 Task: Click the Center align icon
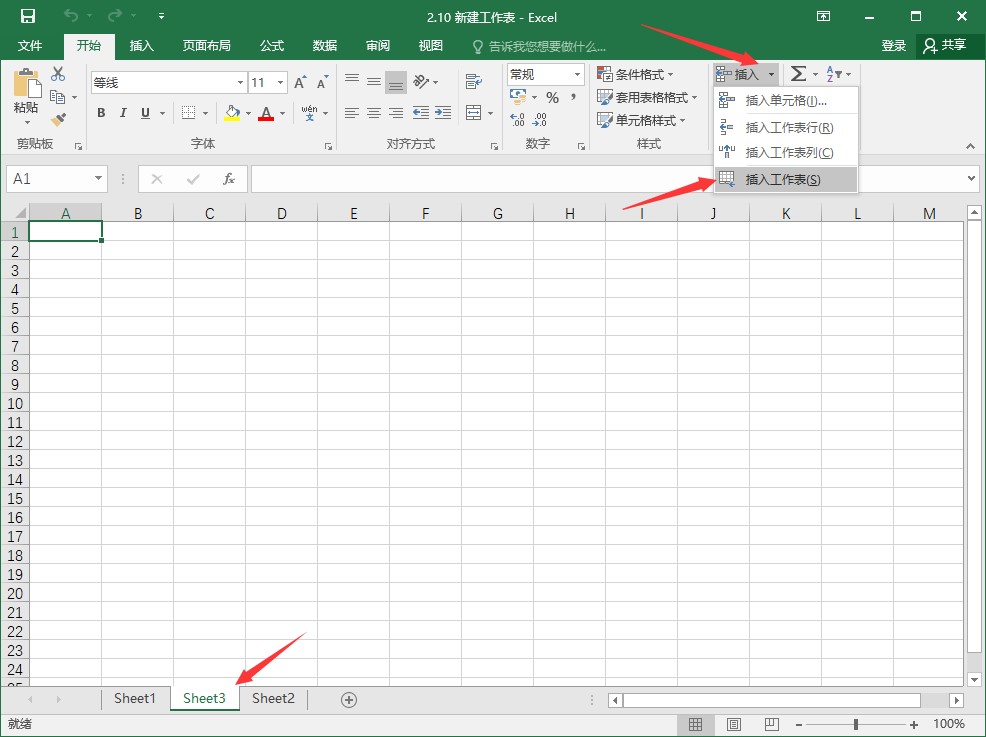pyautogui.click(x=373, y=113)
